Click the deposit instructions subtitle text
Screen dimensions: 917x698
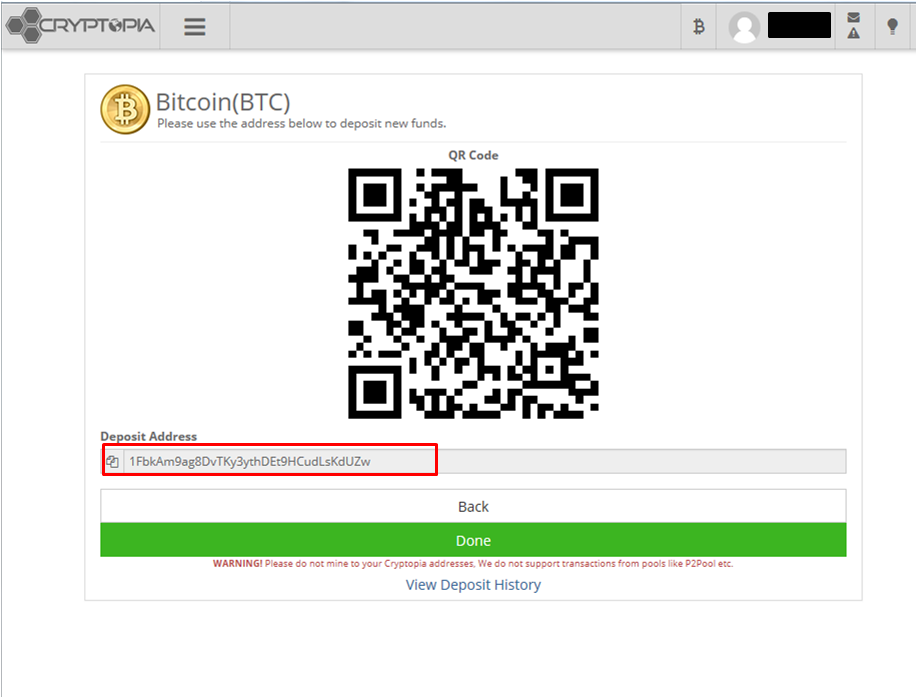[301, 124]
